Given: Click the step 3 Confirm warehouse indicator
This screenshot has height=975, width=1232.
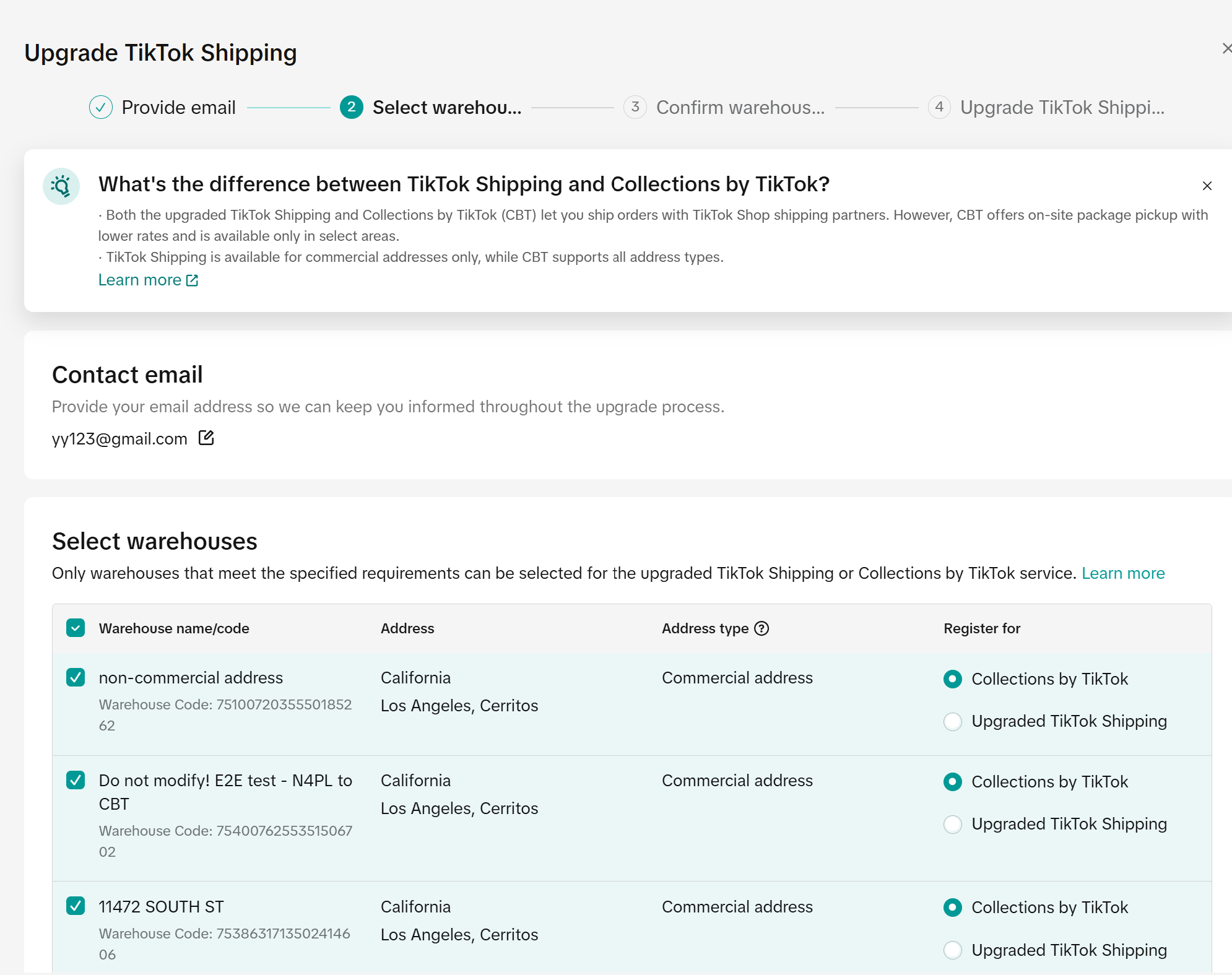Looking at the screenshot, I should coord(635,107).
